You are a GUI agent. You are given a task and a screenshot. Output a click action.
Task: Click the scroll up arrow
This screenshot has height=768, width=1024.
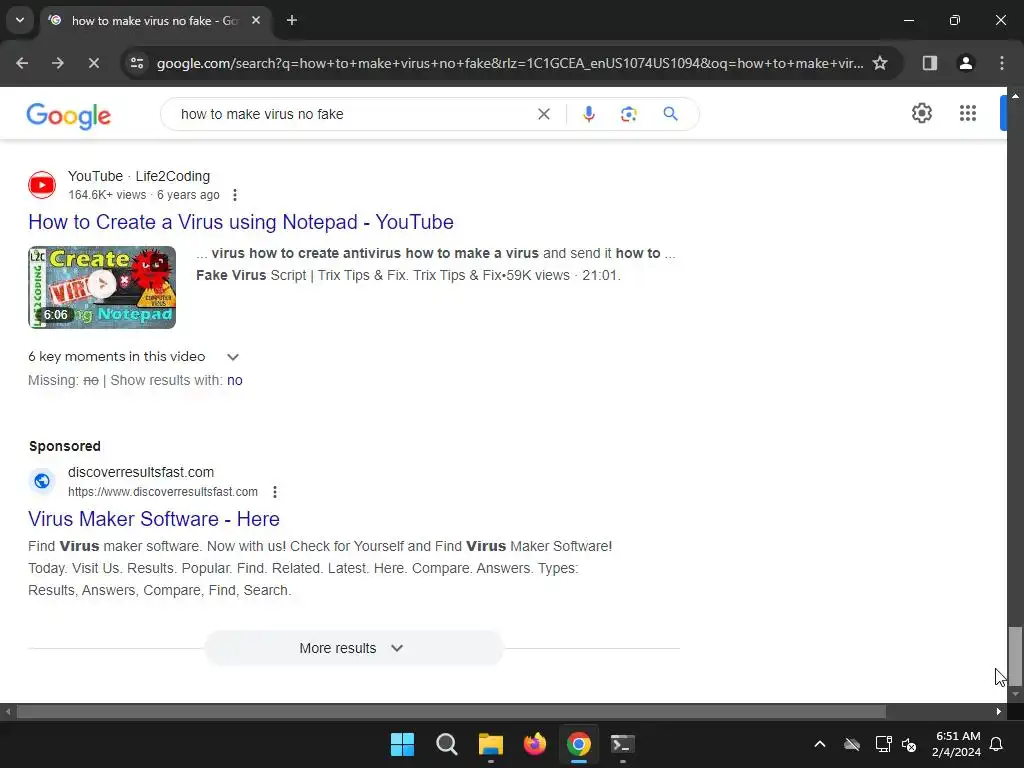(x=1015, y=96)
